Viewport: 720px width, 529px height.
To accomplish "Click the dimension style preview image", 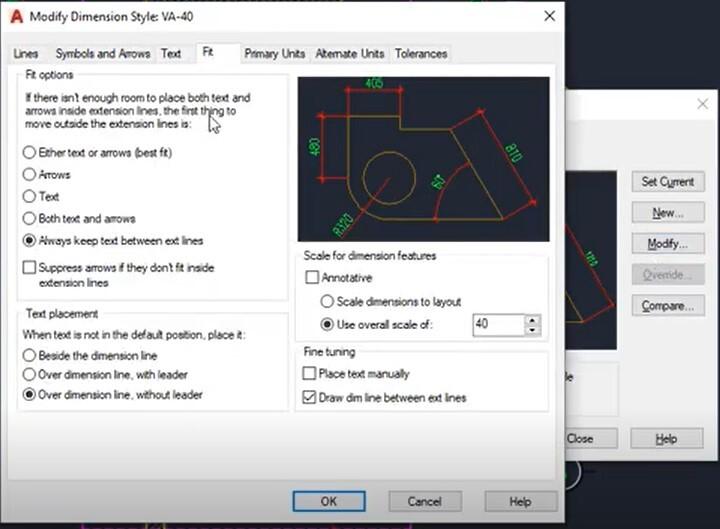I will coord(423,159).
